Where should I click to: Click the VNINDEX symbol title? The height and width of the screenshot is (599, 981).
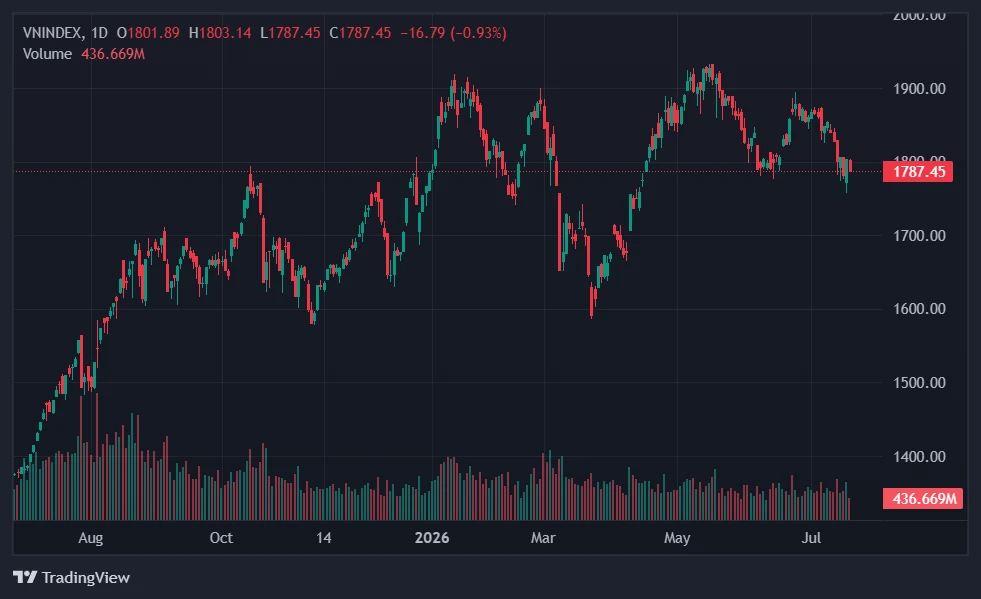[52, 33]
